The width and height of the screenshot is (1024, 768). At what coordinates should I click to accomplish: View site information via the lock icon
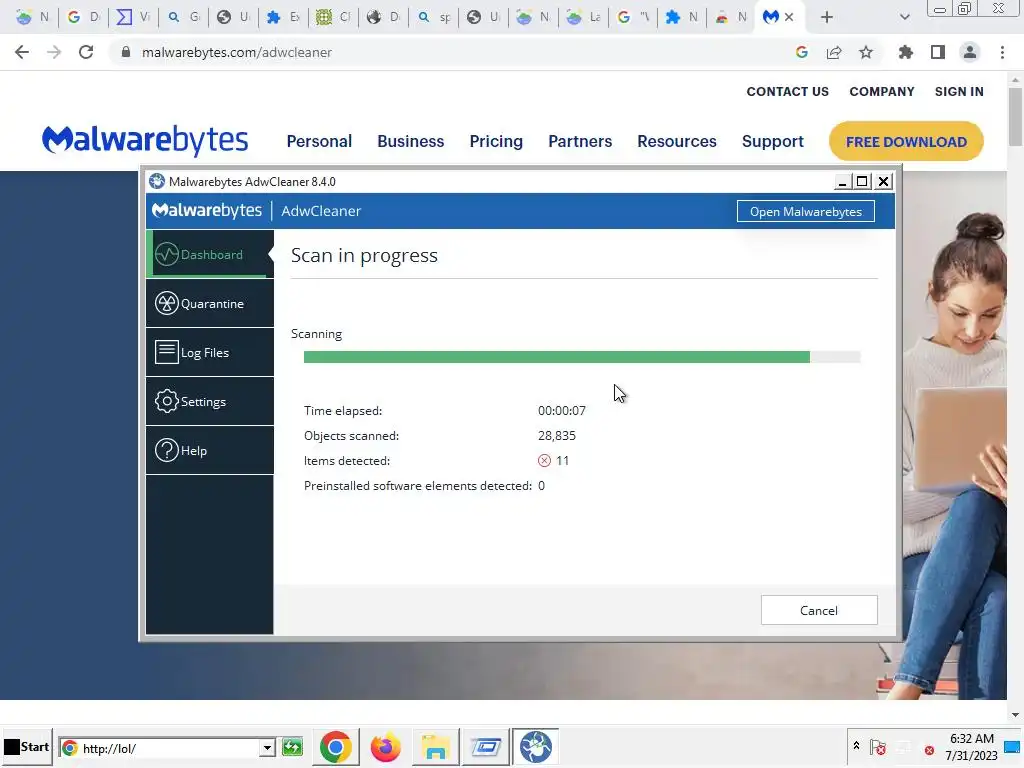125,52
